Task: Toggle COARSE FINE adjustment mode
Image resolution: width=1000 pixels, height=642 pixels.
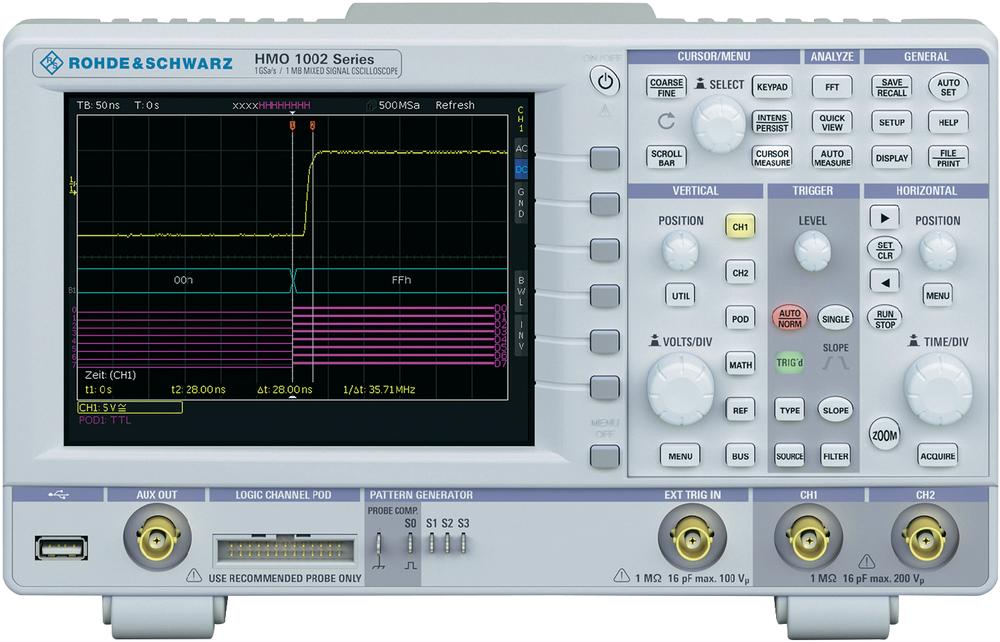Action: (x=666, y=88)
